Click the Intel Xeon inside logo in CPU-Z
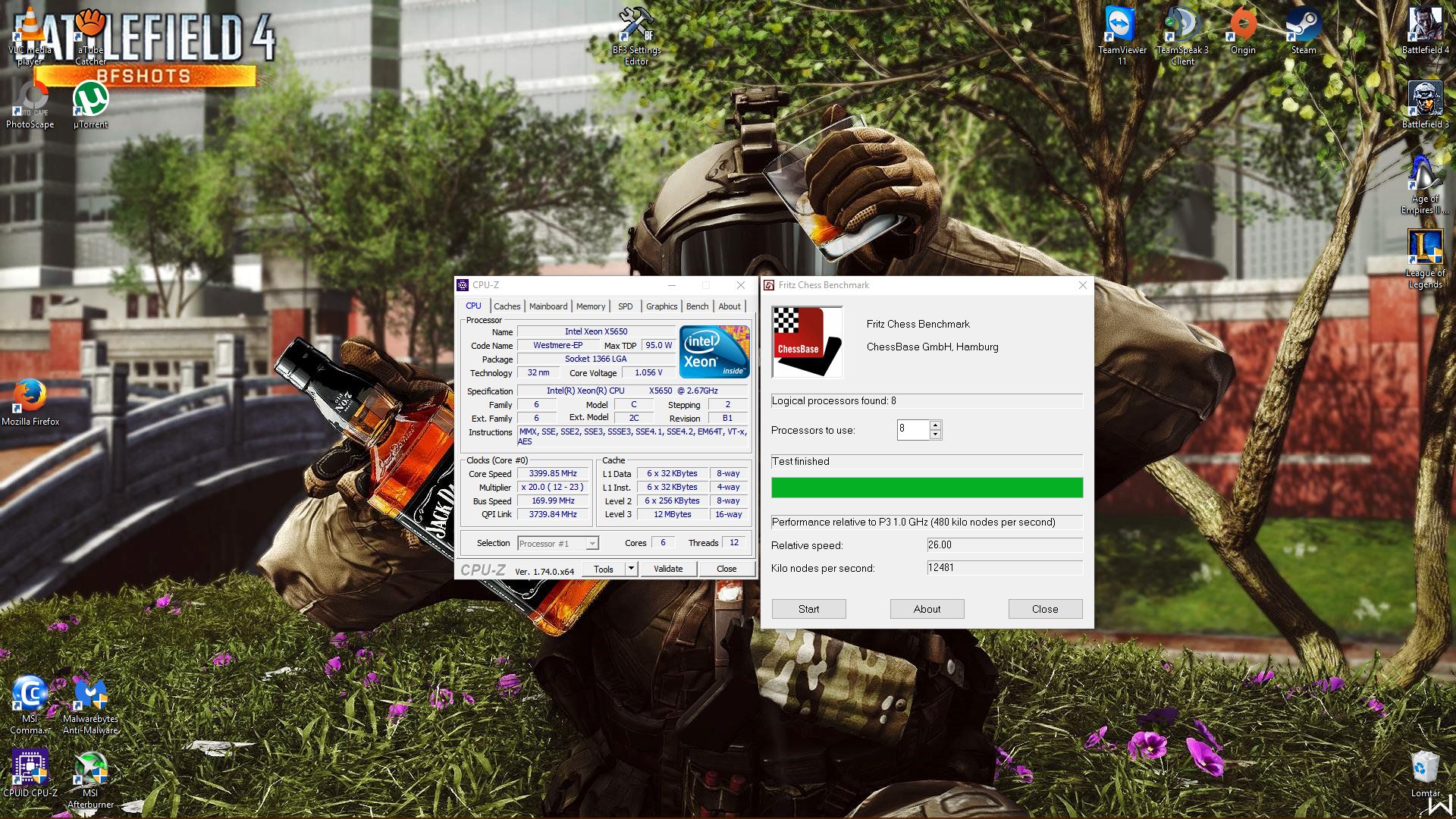The width and height of the screenshot is (1456, 819). (714, 352)
